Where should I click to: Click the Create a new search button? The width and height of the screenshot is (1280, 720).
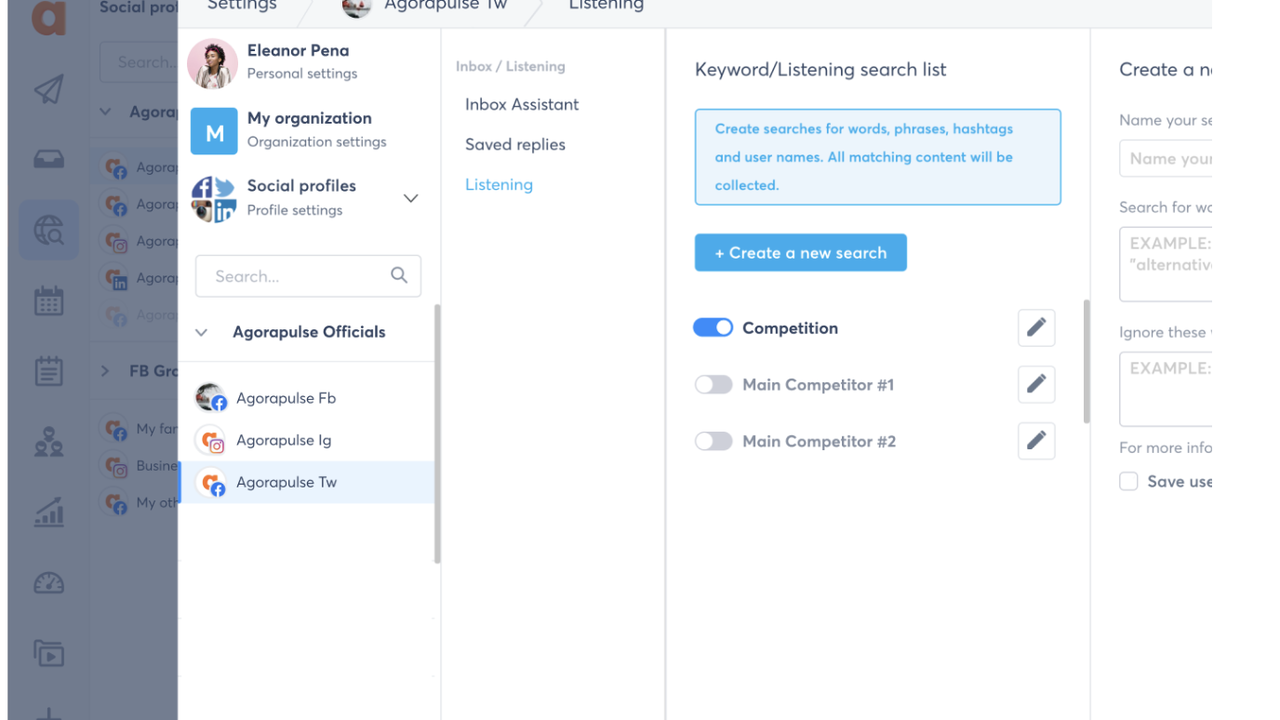800,253
